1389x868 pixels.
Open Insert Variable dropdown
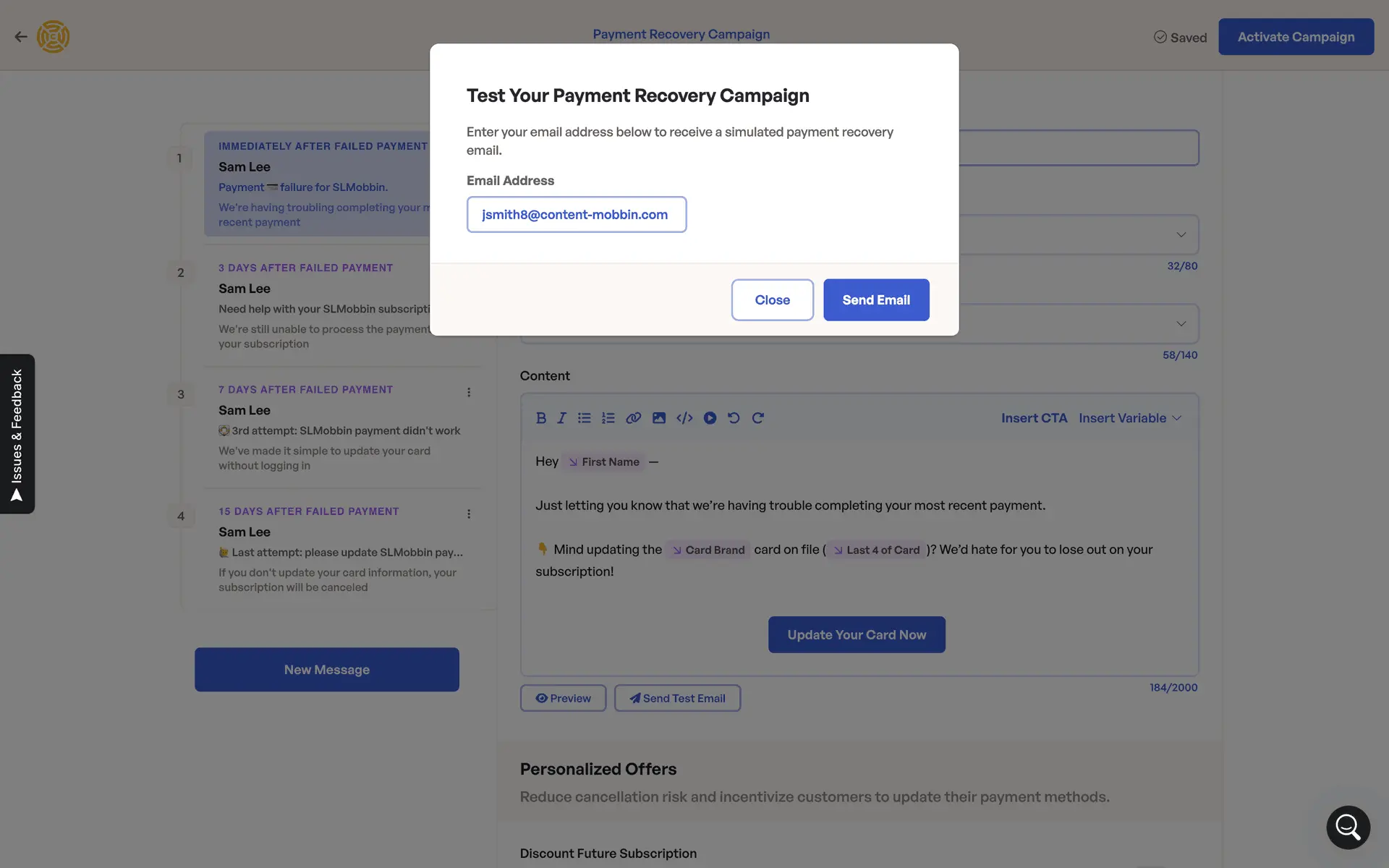[1129, 418]
